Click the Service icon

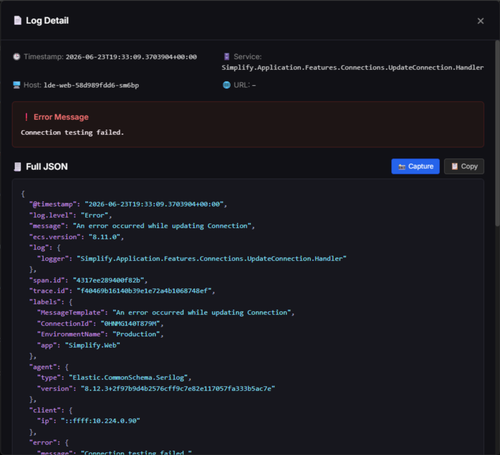227,56
